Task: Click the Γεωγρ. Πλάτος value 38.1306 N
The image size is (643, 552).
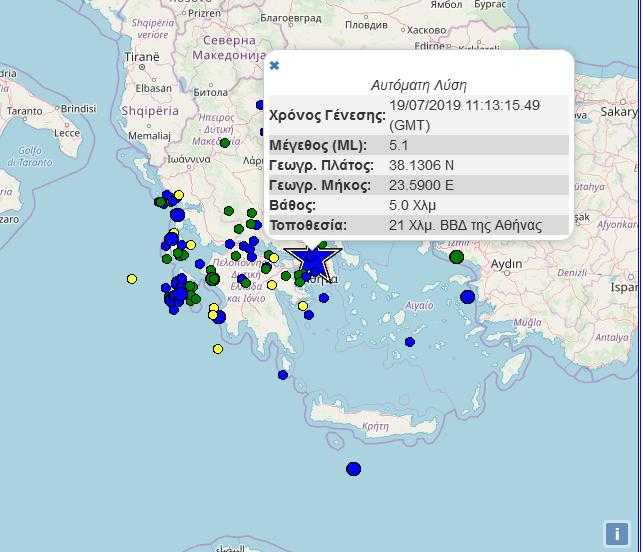Action: (x=421, y=165)
